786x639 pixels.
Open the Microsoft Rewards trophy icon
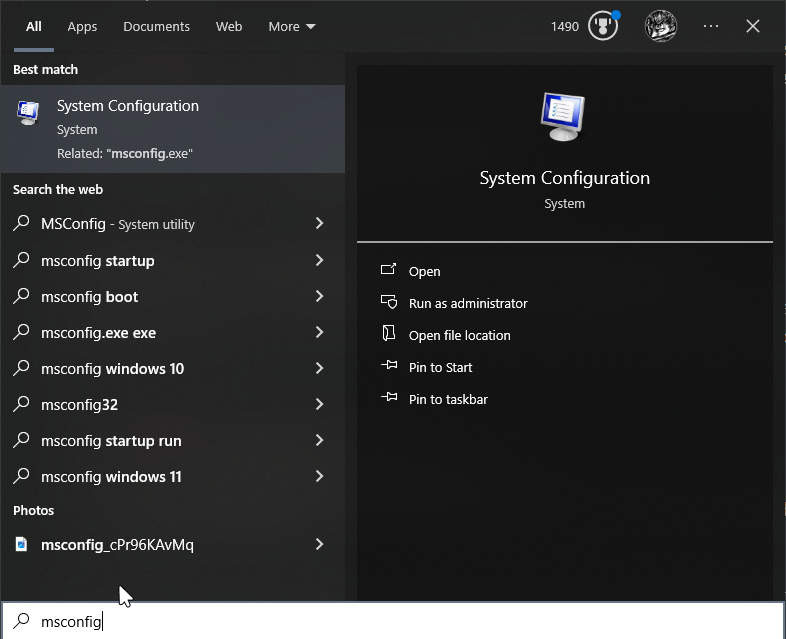tap(603, 26)
